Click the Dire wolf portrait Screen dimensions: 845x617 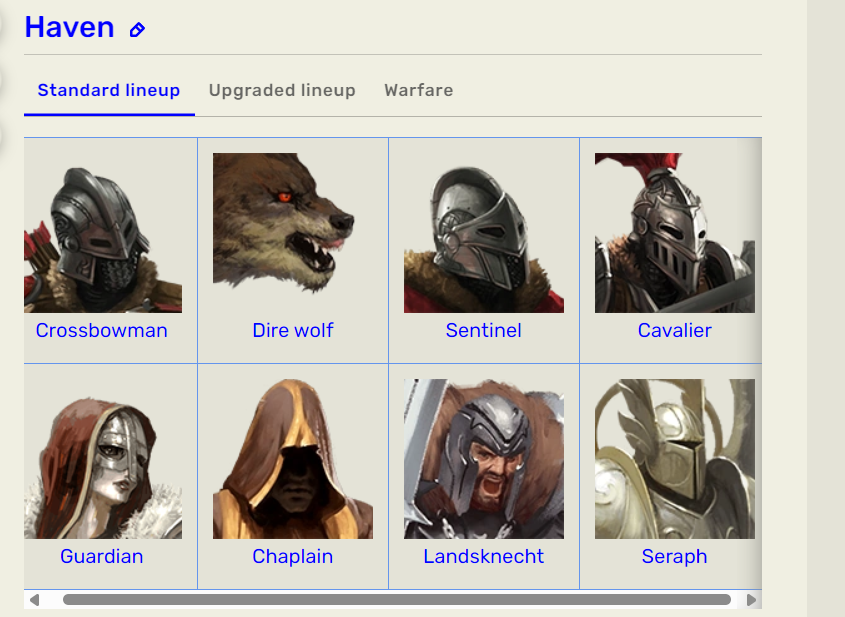point(293,233)
